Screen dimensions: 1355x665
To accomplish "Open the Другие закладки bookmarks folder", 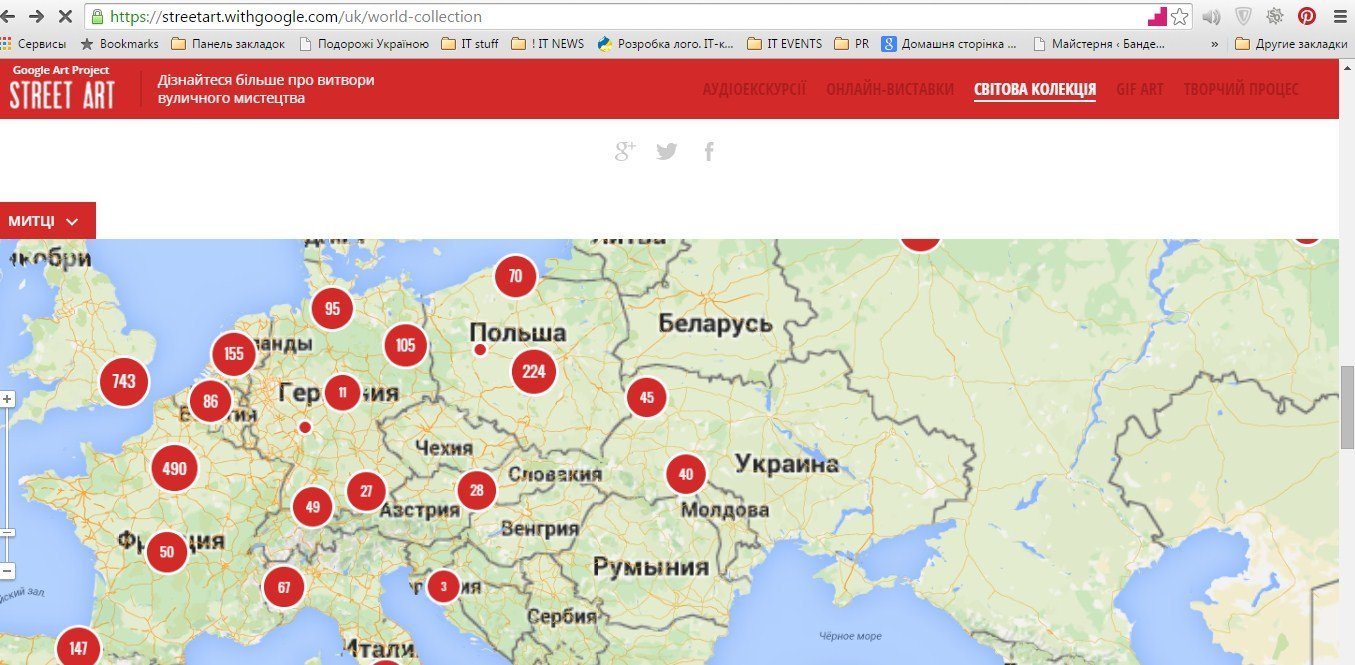I will coord(1291,44).
